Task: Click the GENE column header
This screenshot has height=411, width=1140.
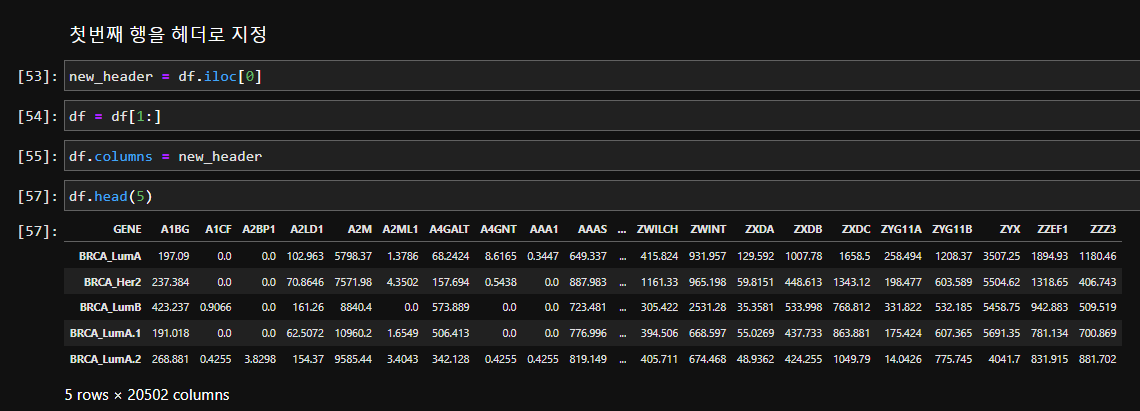Action: point(127,229)
